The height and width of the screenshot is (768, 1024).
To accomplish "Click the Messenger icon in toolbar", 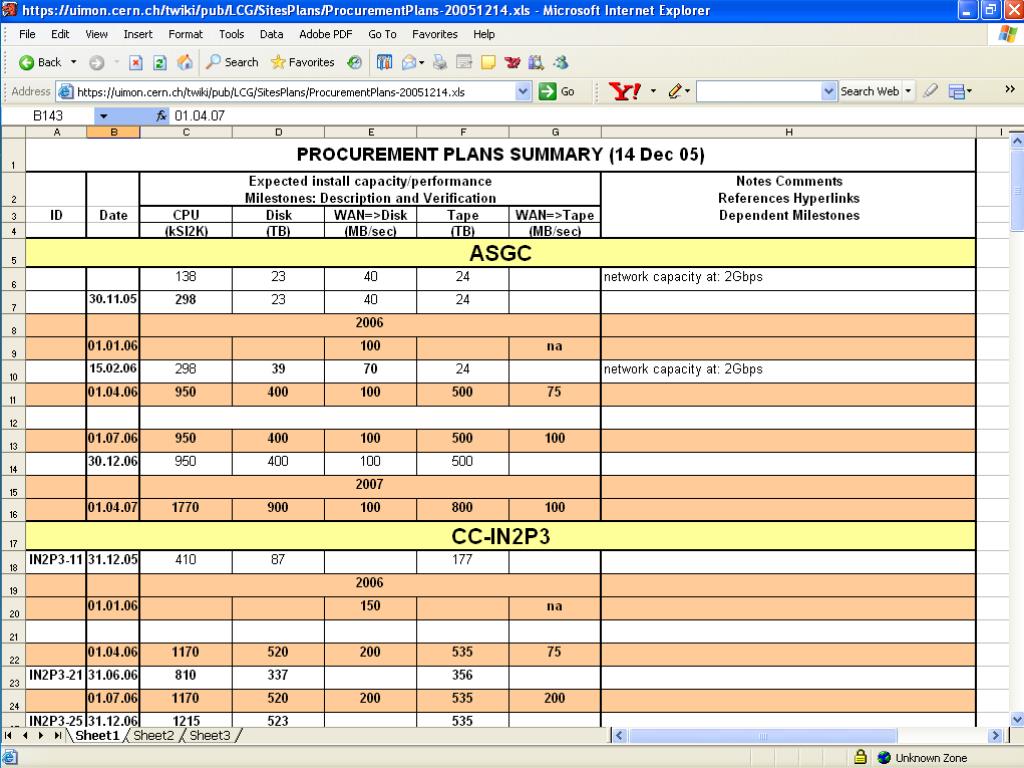I will pyautogui.click(x=561, y=63).
